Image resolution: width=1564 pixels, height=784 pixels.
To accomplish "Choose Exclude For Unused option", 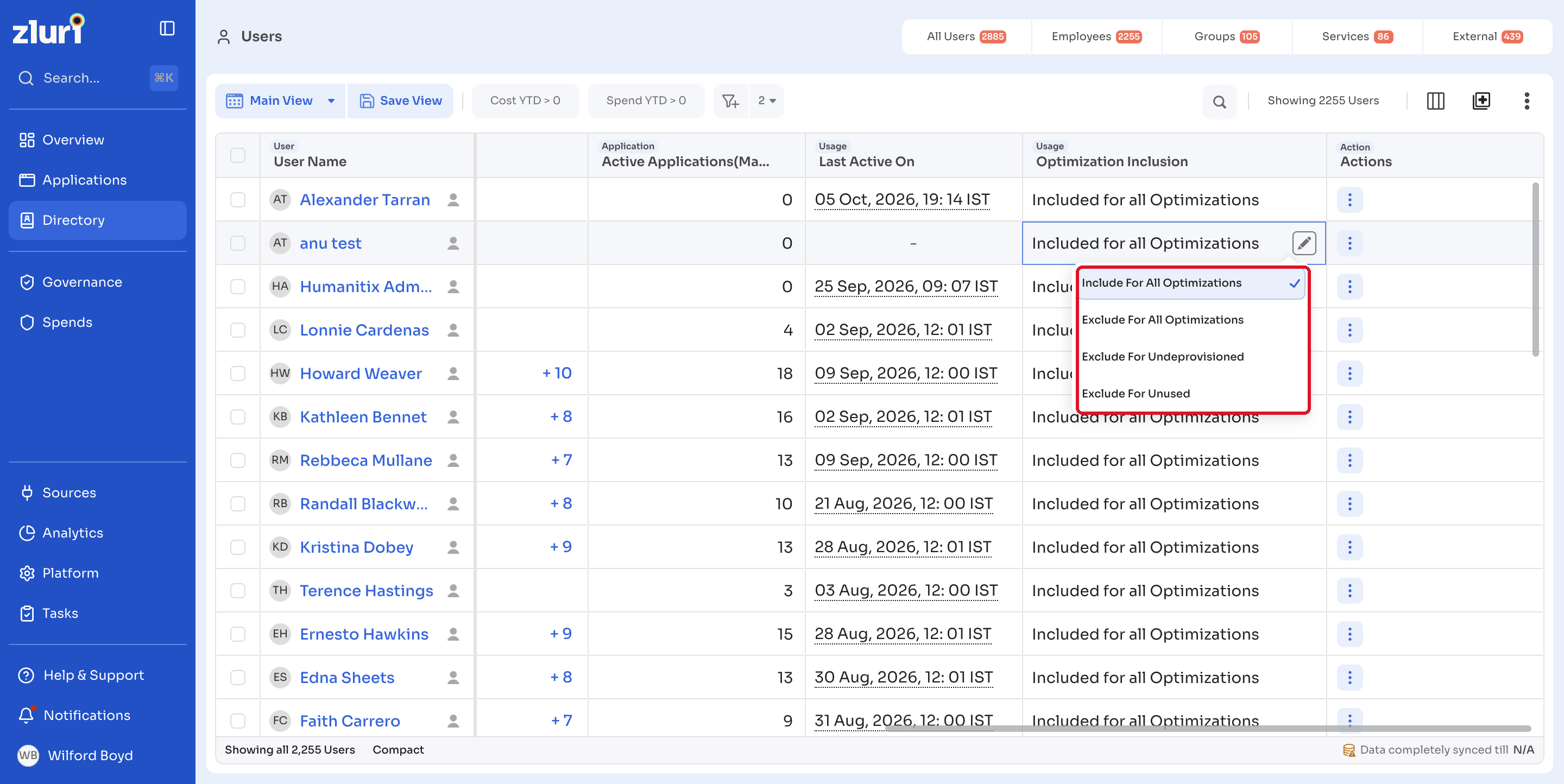I will pyautogui.click(x=1190, y=393).
